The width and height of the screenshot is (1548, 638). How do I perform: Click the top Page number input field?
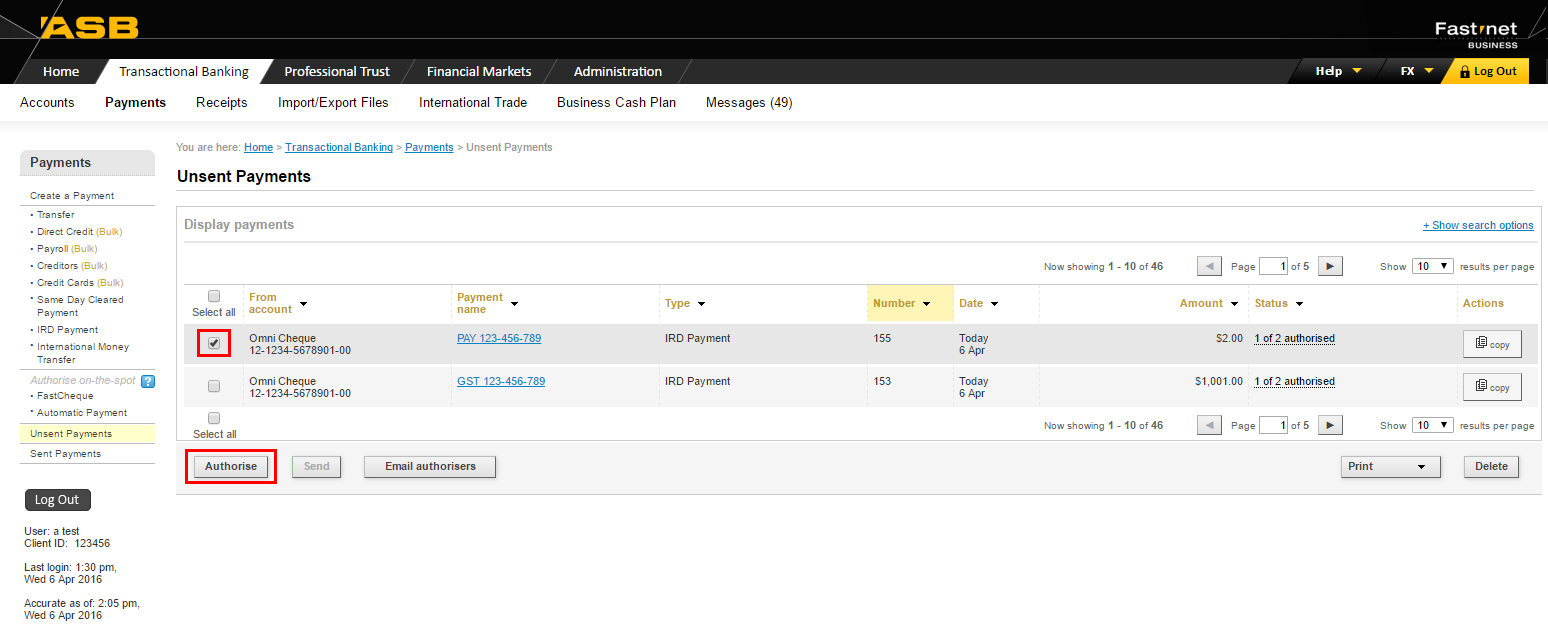click(1273, 266)
